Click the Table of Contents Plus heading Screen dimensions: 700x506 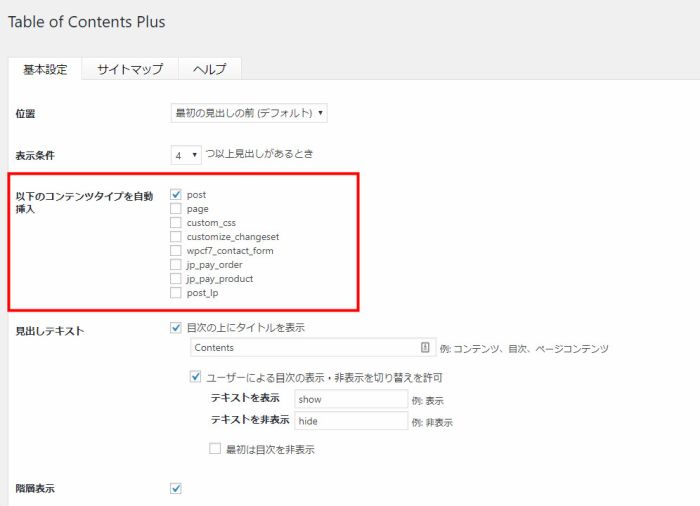(87, 22)
